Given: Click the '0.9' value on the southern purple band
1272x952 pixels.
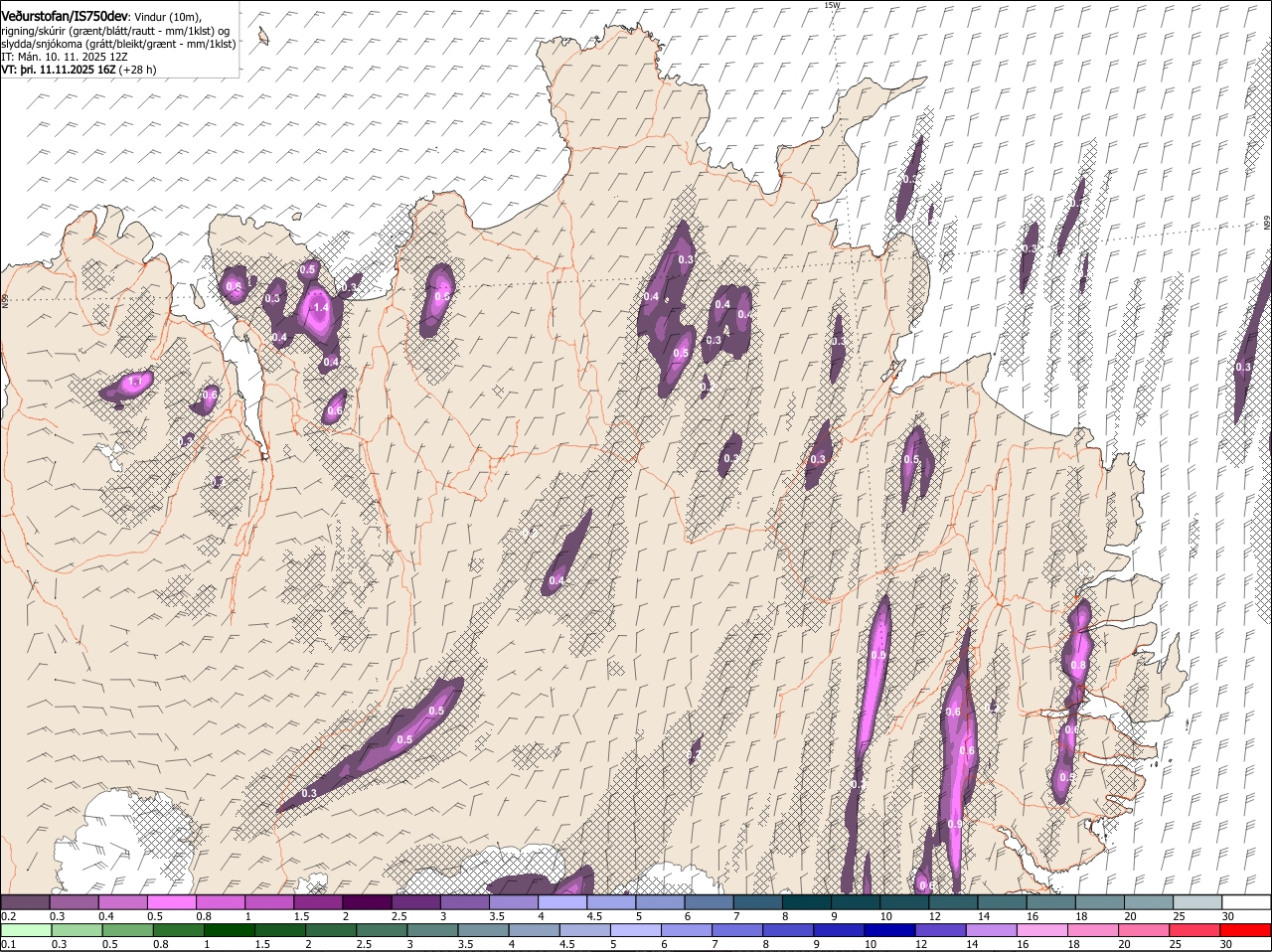Looking at the screenshot, I should [x=955, y=824].
